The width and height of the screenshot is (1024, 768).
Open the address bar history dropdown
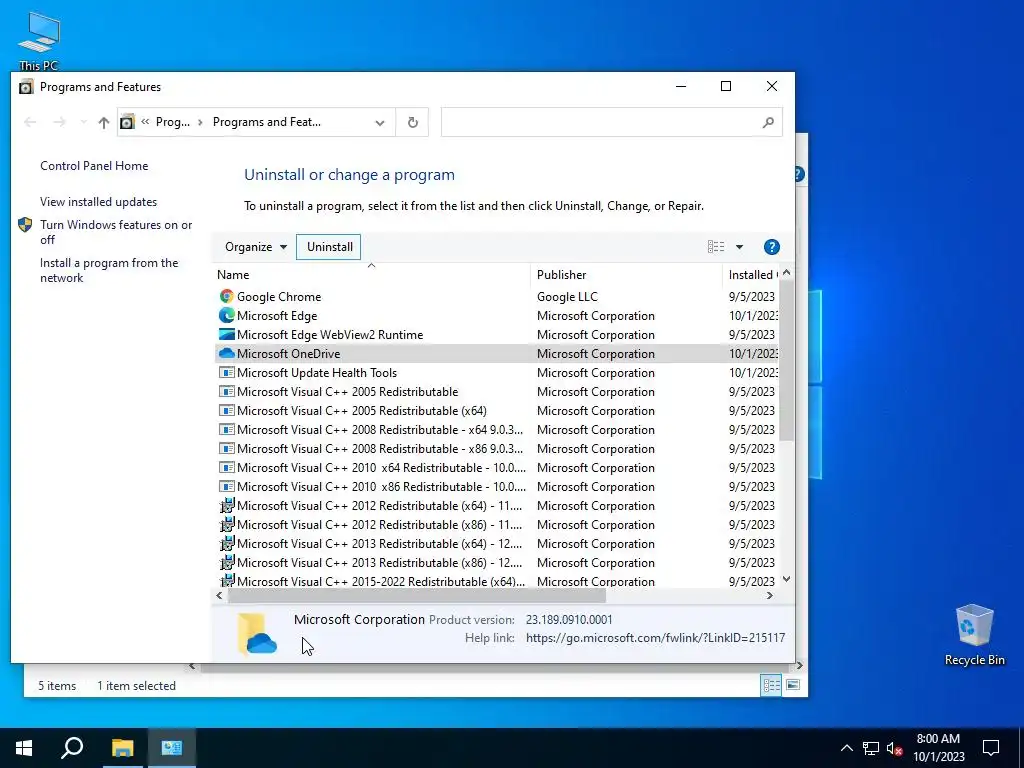click(x=379, y=122)
